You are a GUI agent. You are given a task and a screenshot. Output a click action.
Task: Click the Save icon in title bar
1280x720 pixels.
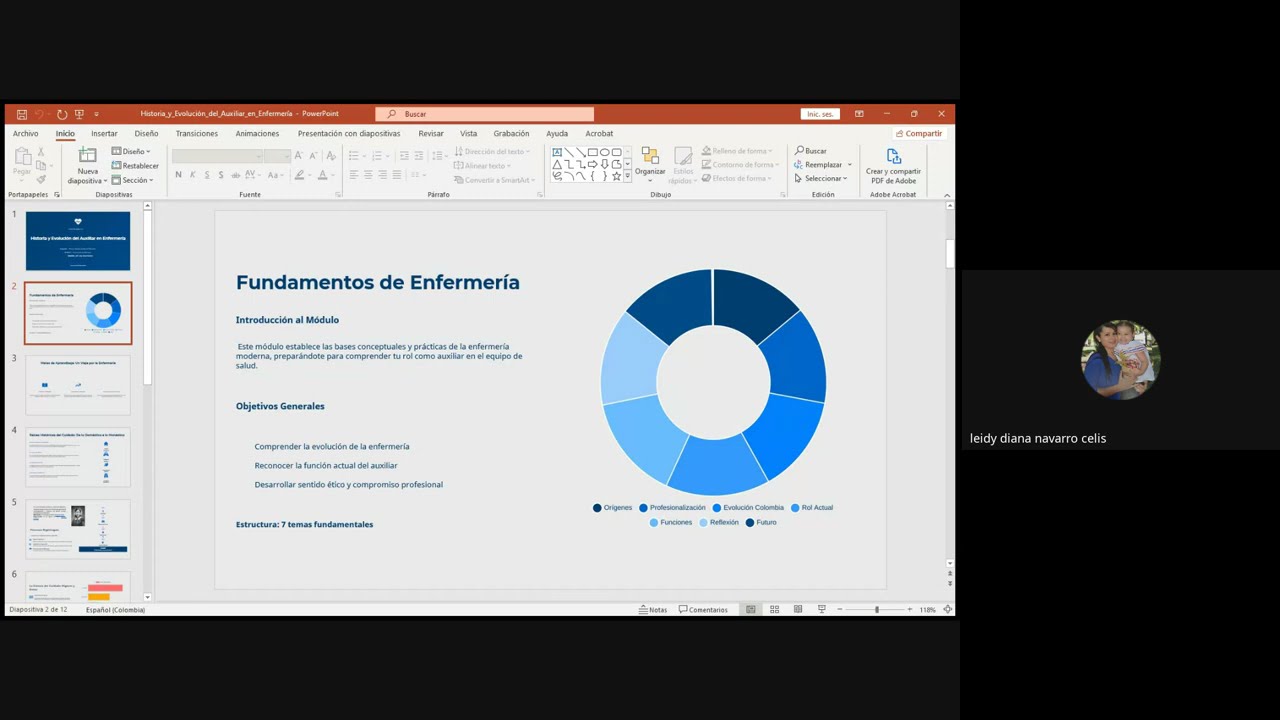tap(22, 114)
